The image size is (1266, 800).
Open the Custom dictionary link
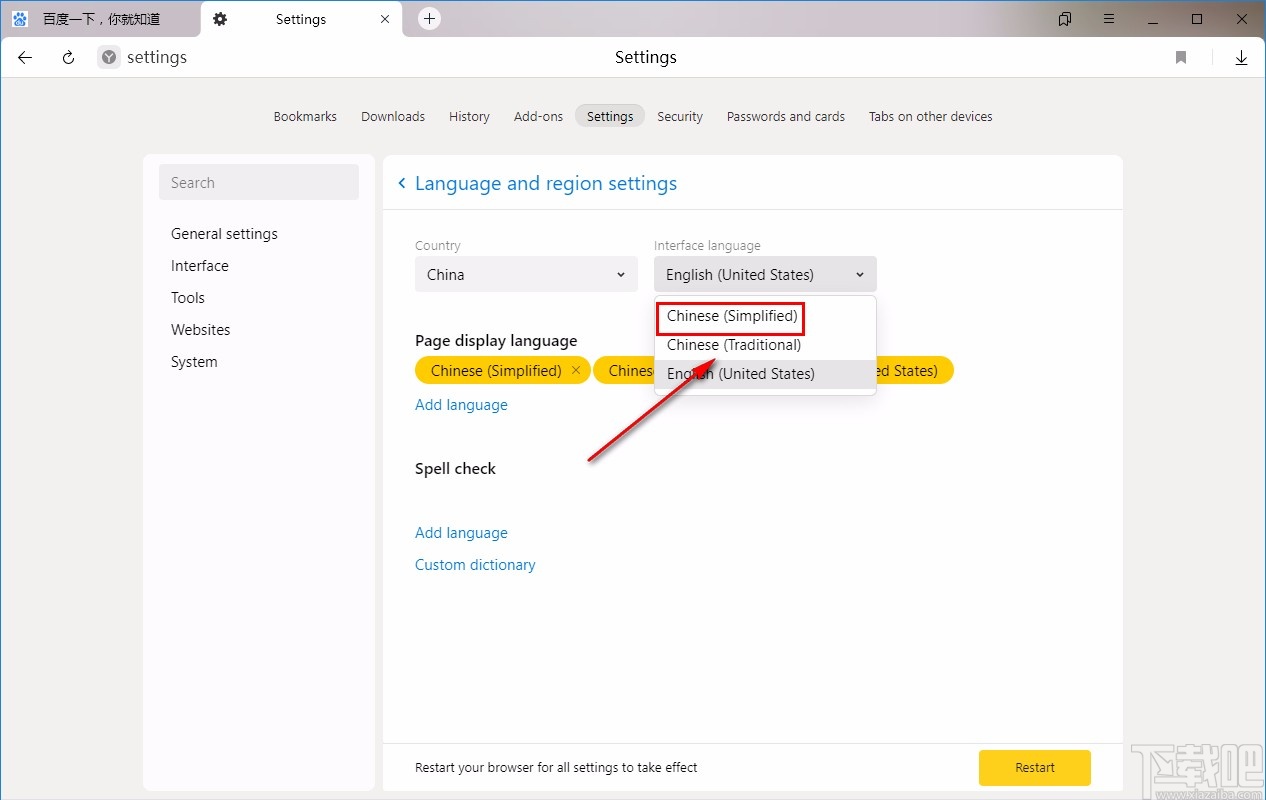[x=475, y=565]
